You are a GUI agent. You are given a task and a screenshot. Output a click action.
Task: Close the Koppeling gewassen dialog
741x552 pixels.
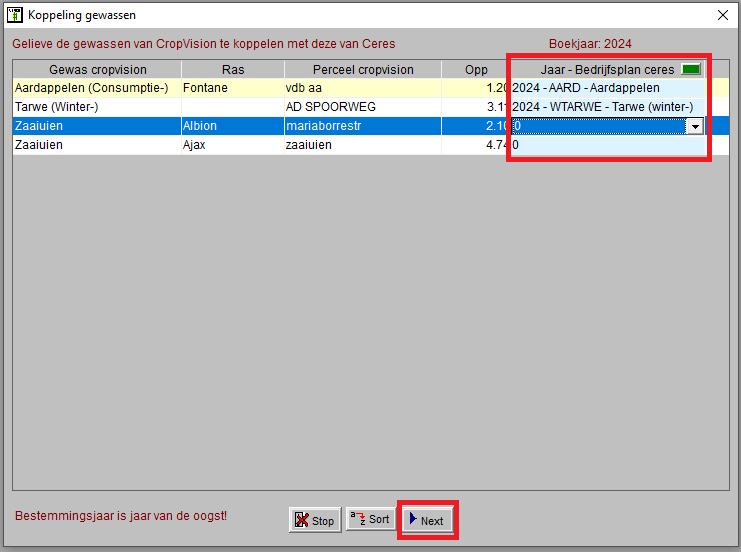[x=723, y=15]
